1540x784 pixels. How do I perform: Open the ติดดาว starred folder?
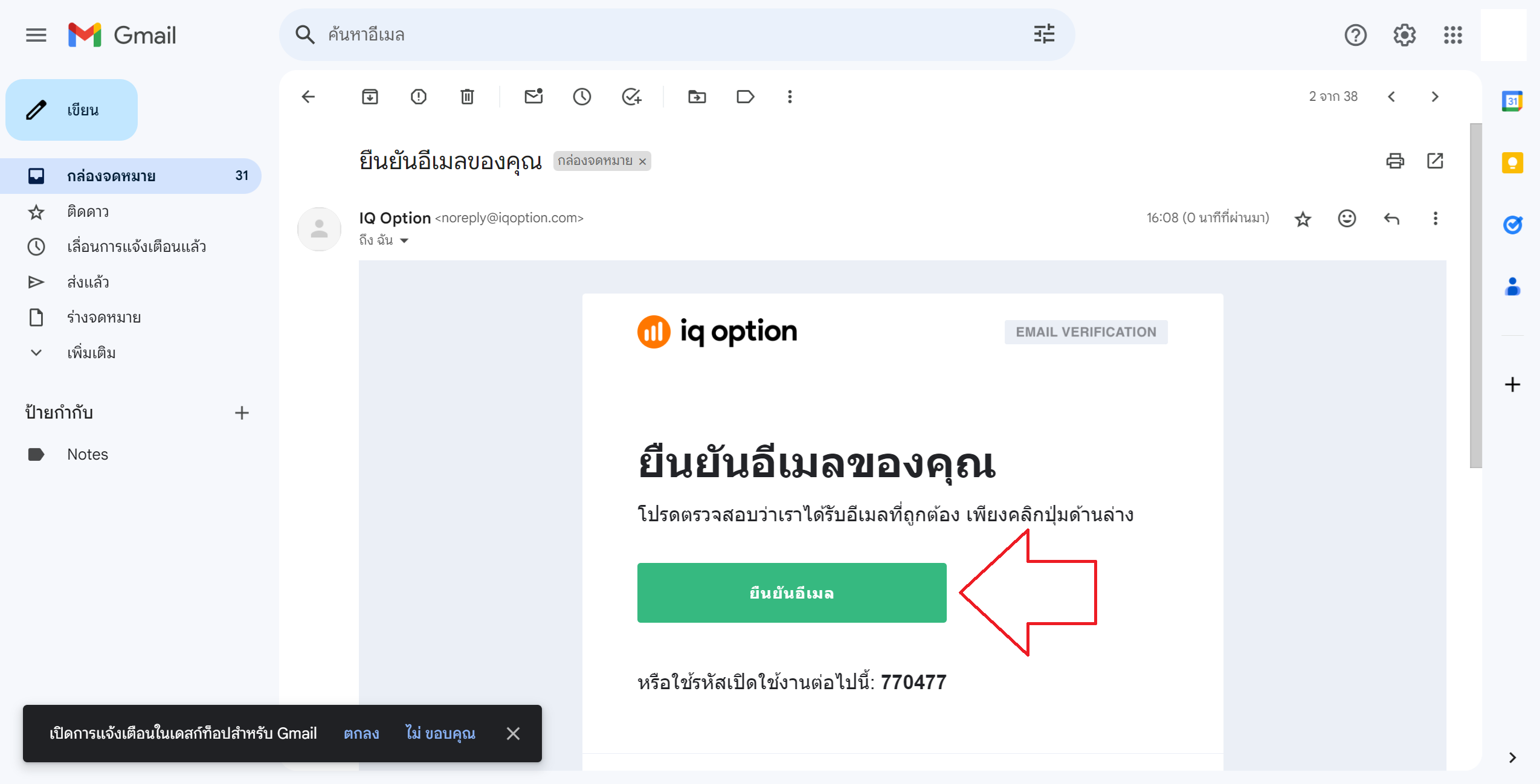[130, 211]
